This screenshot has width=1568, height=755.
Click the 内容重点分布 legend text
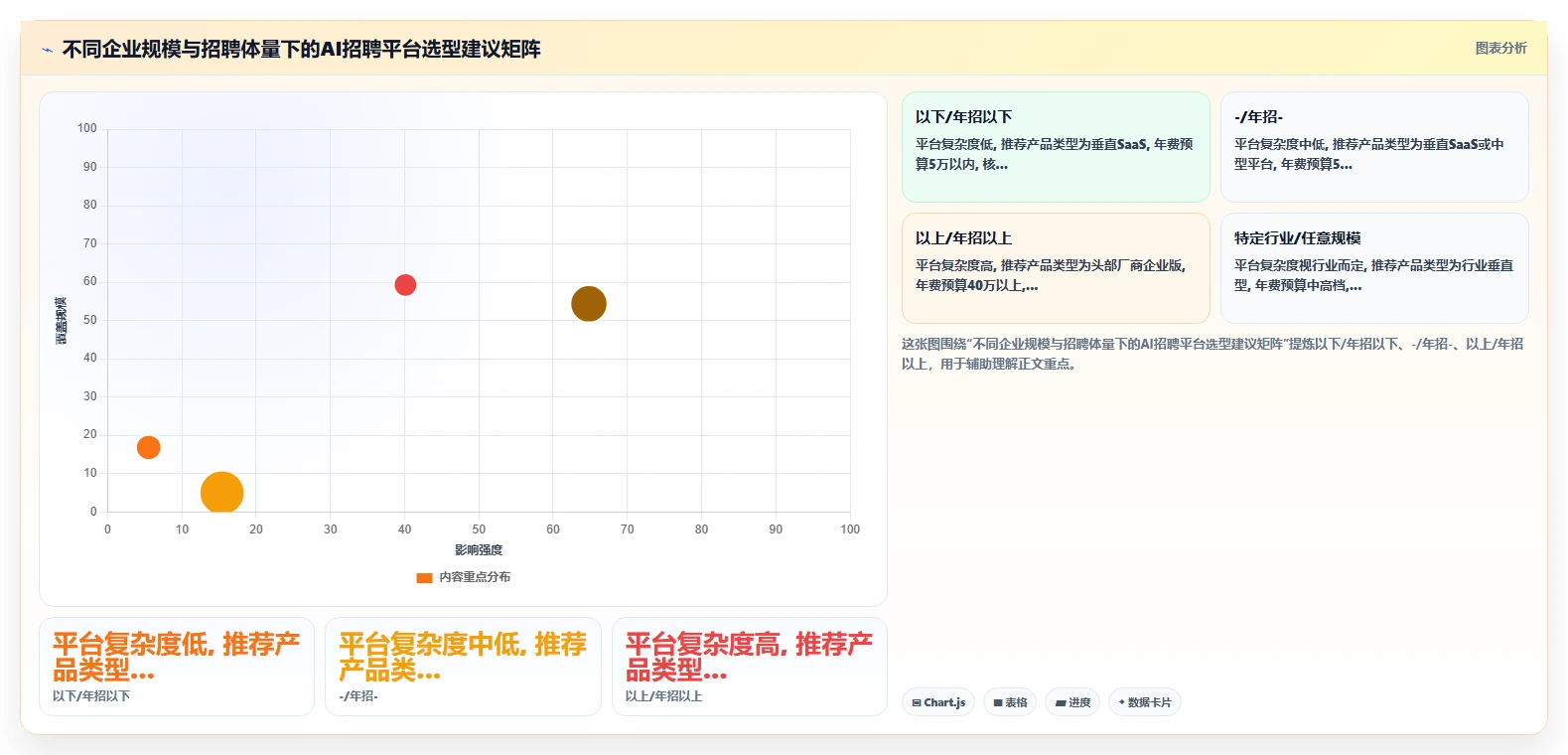click(x=475, y=577)
